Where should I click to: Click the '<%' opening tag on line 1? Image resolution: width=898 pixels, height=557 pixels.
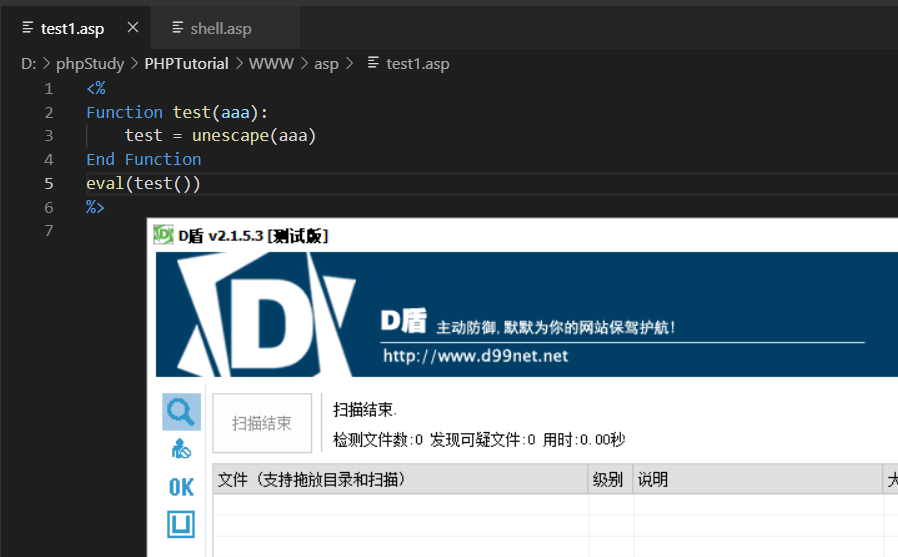pos(96,88)
